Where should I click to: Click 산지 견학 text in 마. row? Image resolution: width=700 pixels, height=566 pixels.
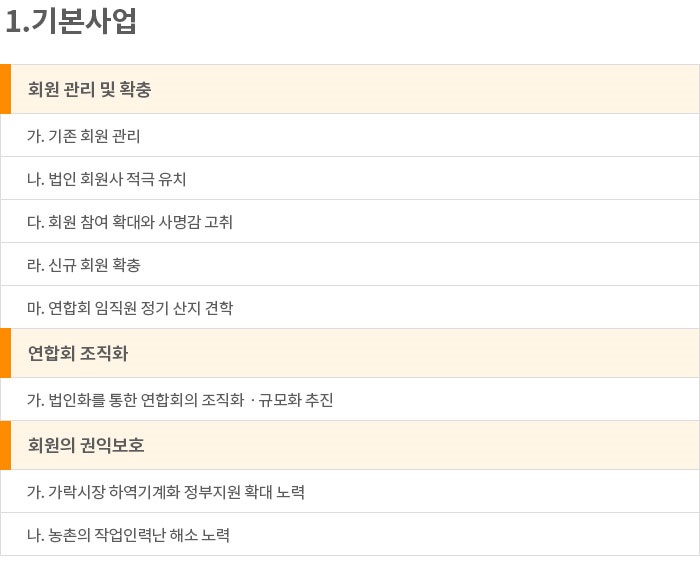[203, 308]
